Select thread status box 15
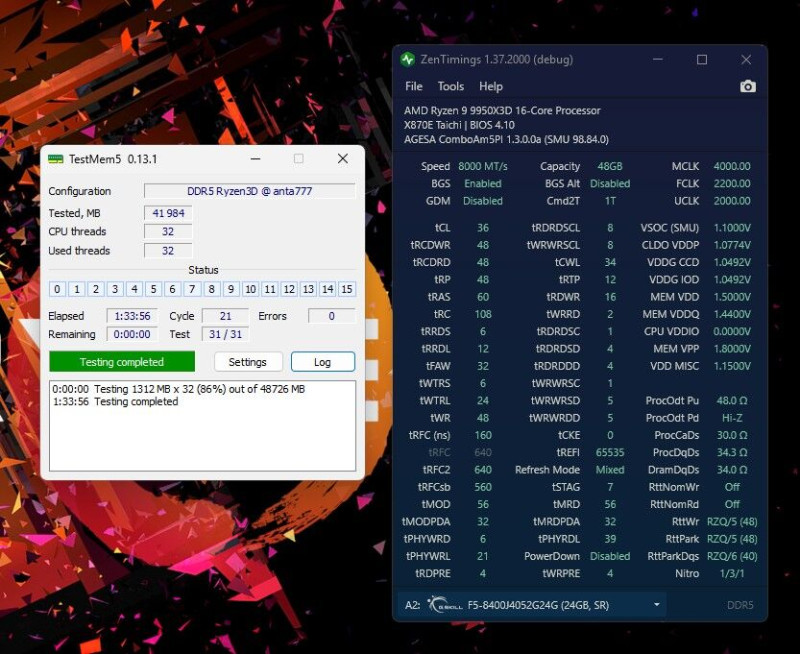 pyautogui.click(x=347, y=289)
